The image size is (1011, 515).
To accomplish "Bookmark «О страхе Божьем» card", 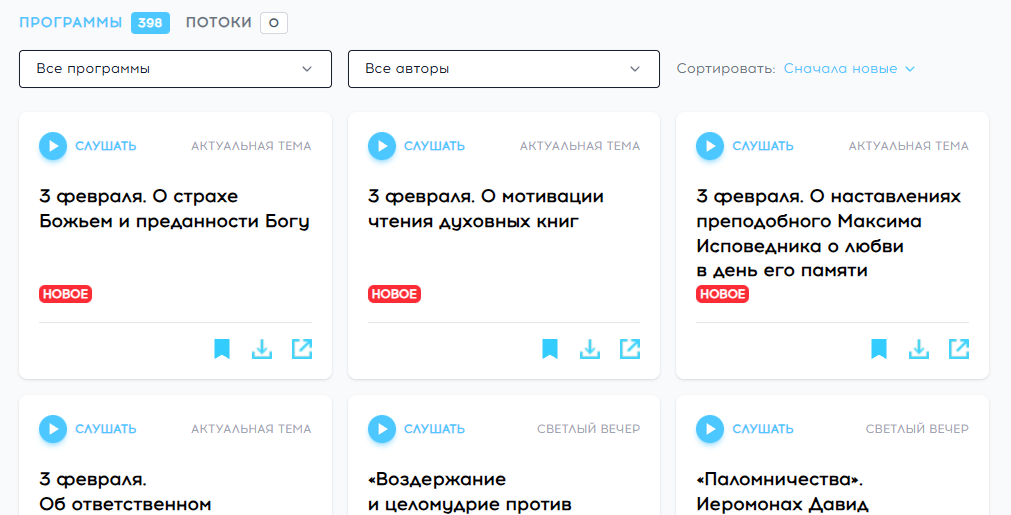I will 222,349.
